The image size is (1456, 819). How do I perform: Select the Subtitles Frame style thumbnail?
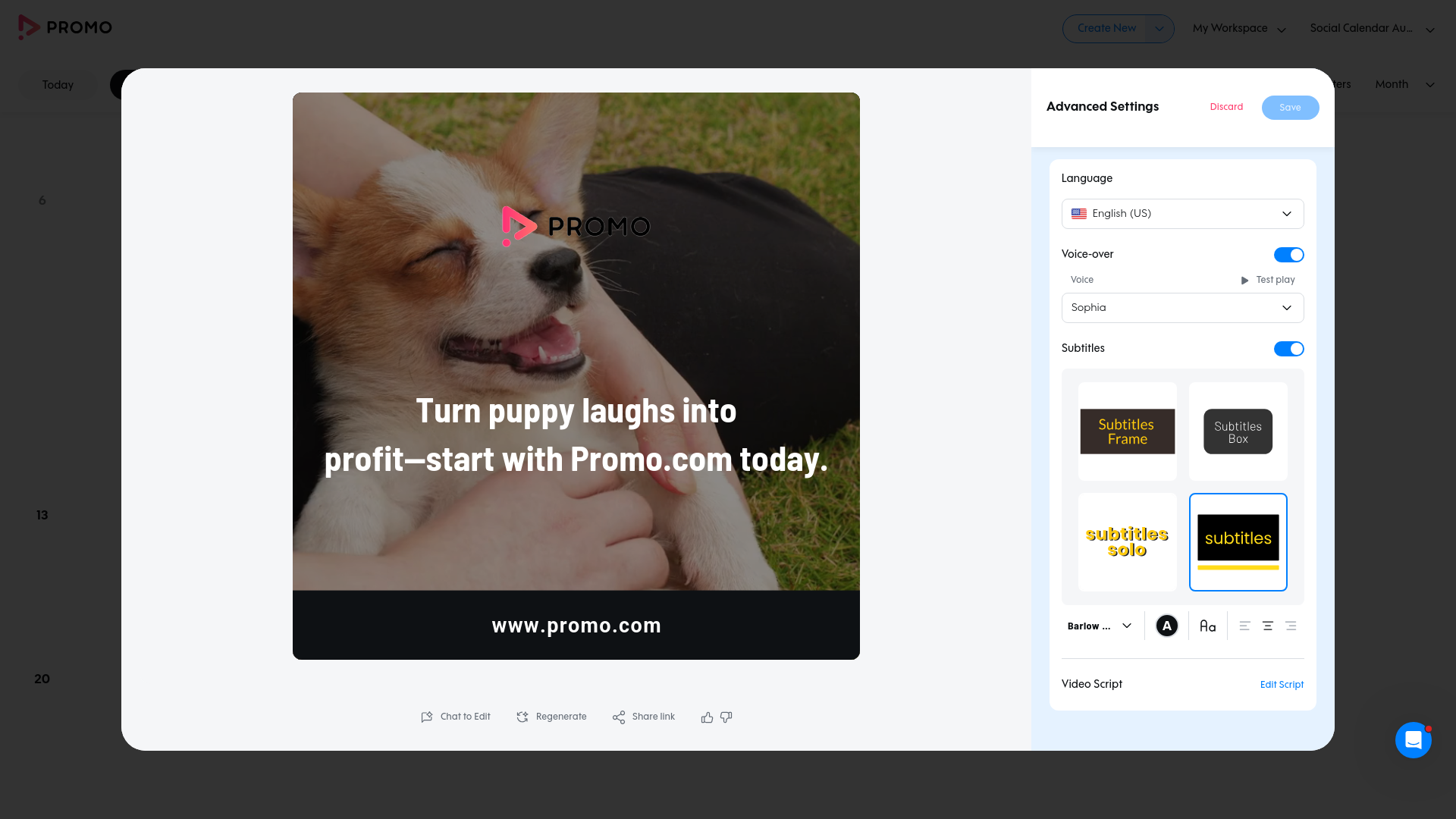coord(1127,431)
